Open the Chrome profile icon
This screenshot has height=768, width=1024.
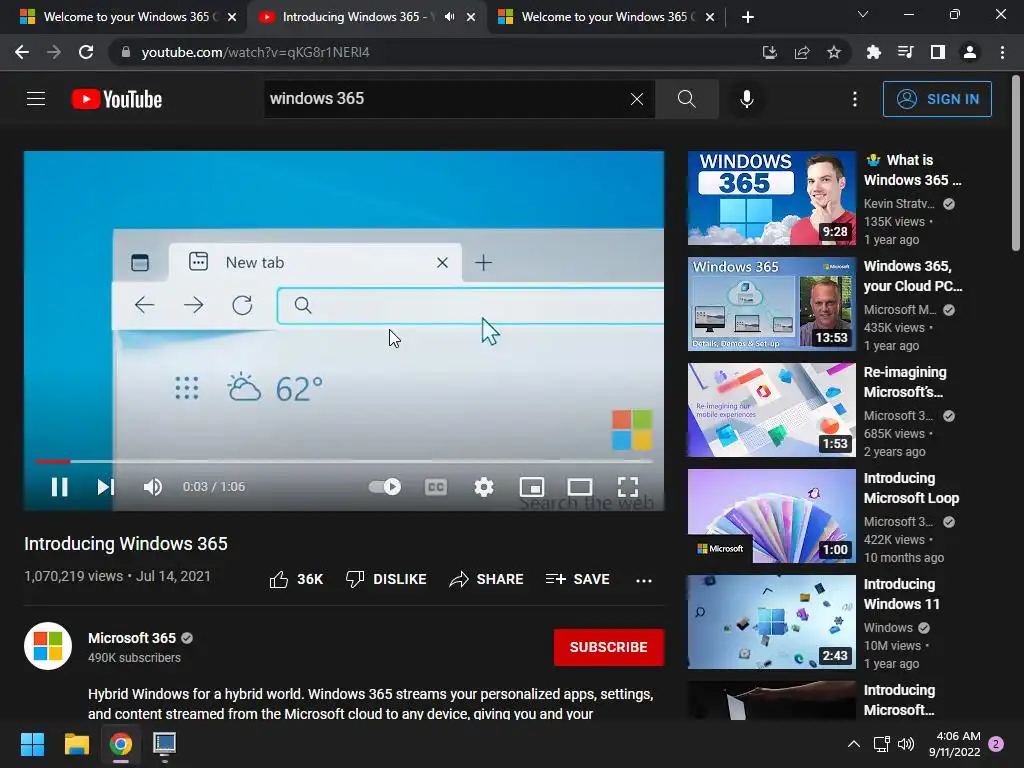pos(970,52)
